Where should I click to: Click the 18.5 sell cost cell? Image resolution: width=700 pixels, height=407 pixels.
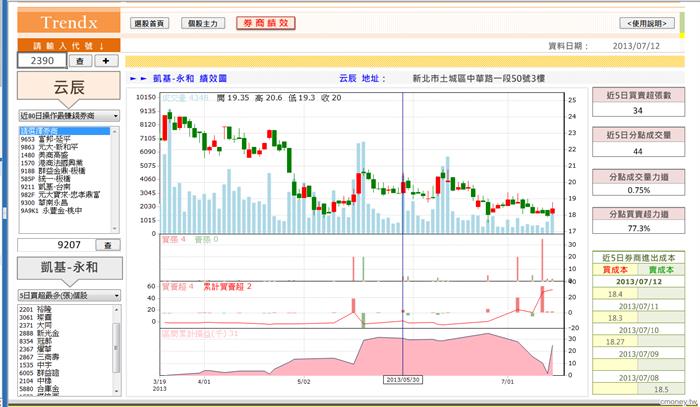(661, 389)
